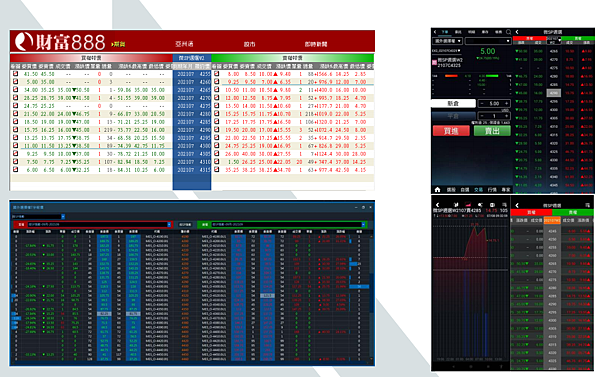Click the order icon on the put row with bid 34.00
Screen dimensions: 600x377
(x=16, y=90)
